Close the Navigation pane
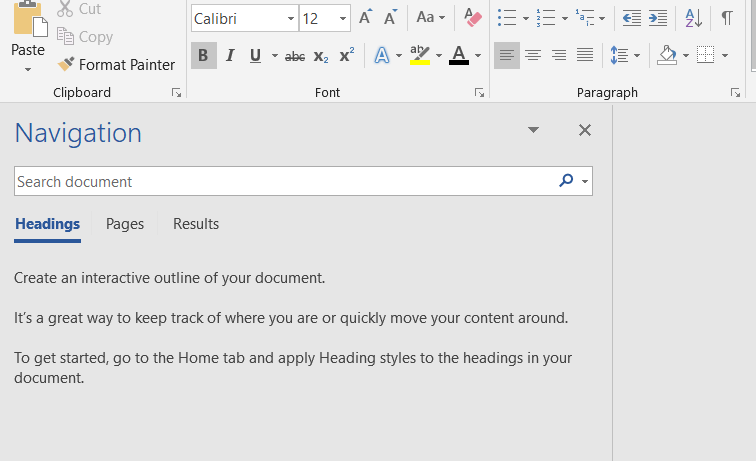This screenshot has width=756, height=461. click(x=585, y=130)
